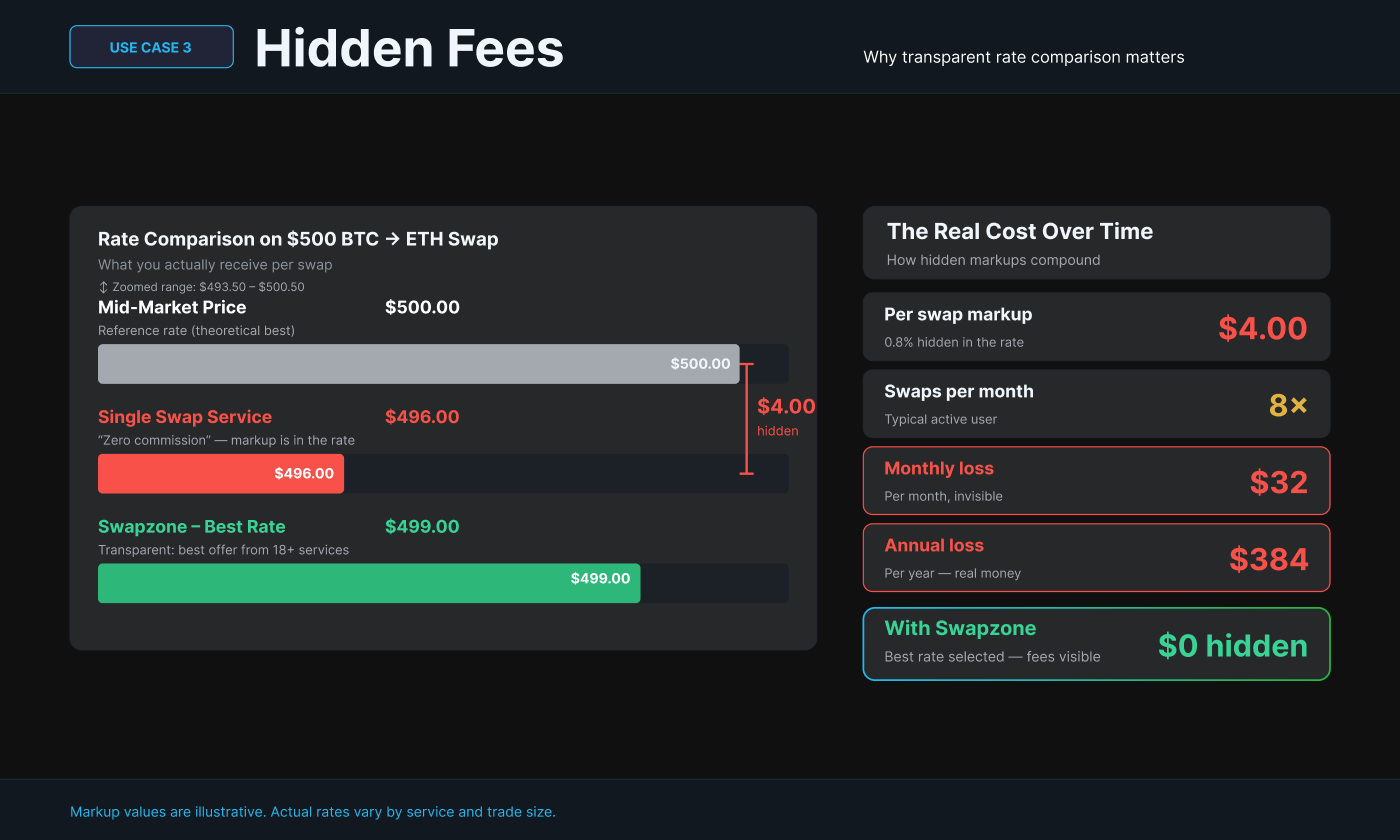Select the Per swap markup card
The width and height of the screenshot is (1400, 840).
[x=1096, y=327]
